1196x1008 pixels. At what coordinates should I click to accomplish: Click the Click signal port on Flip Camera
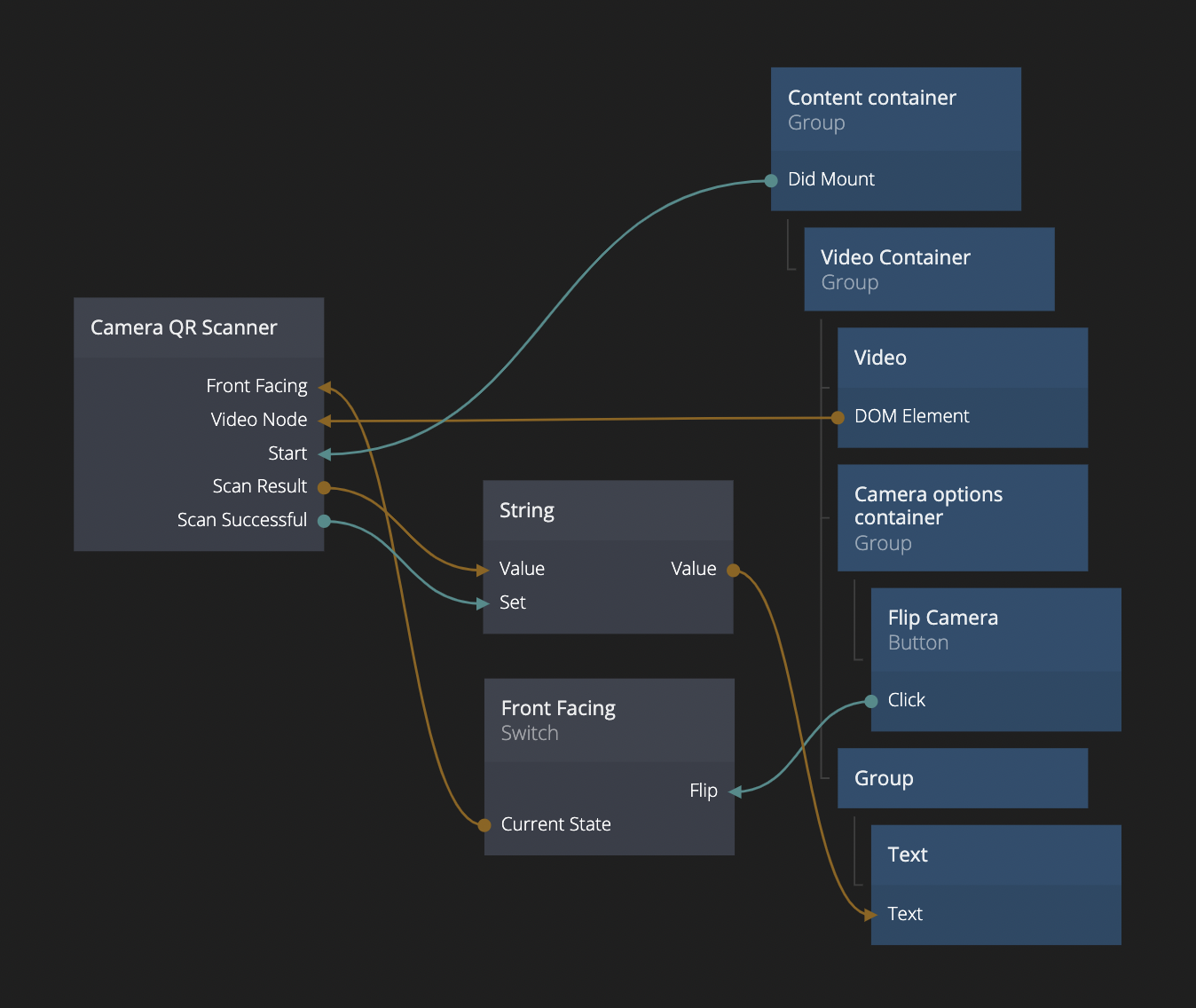[x=871, y=702]
